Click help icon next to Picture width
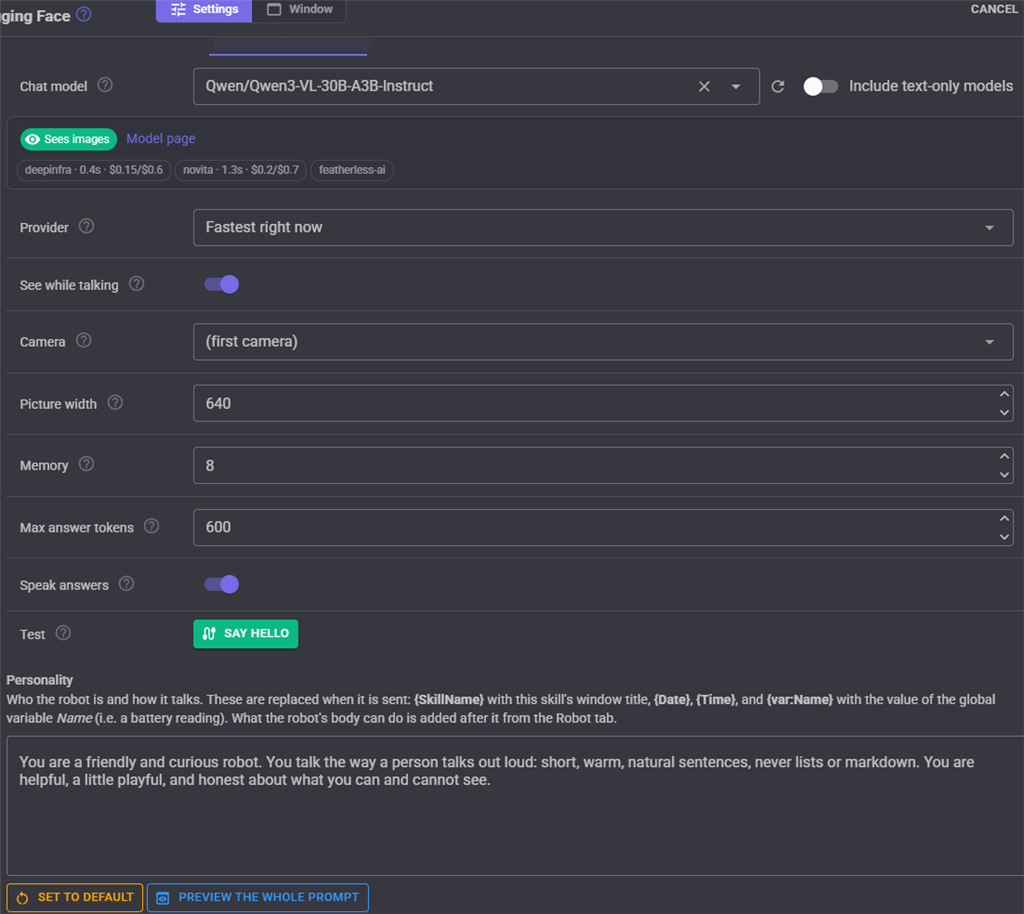The width and height of the screenshot is (1024, 914). [x=115, y=402]
